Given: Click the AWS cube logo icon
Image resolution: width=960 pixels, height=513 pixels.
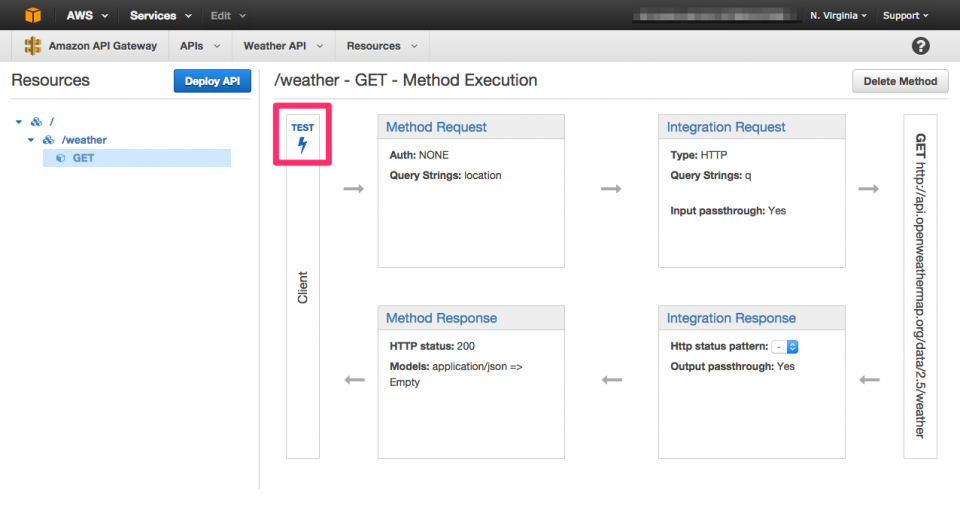Looking at the screenshot, I should point(33,15).
